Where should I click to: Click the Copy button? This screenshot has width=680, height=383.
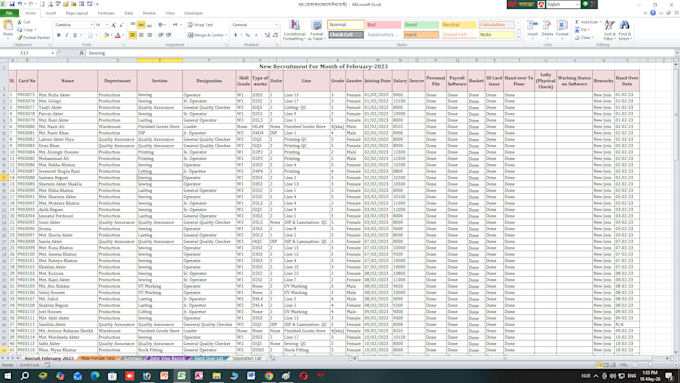(x=26, y=30)
